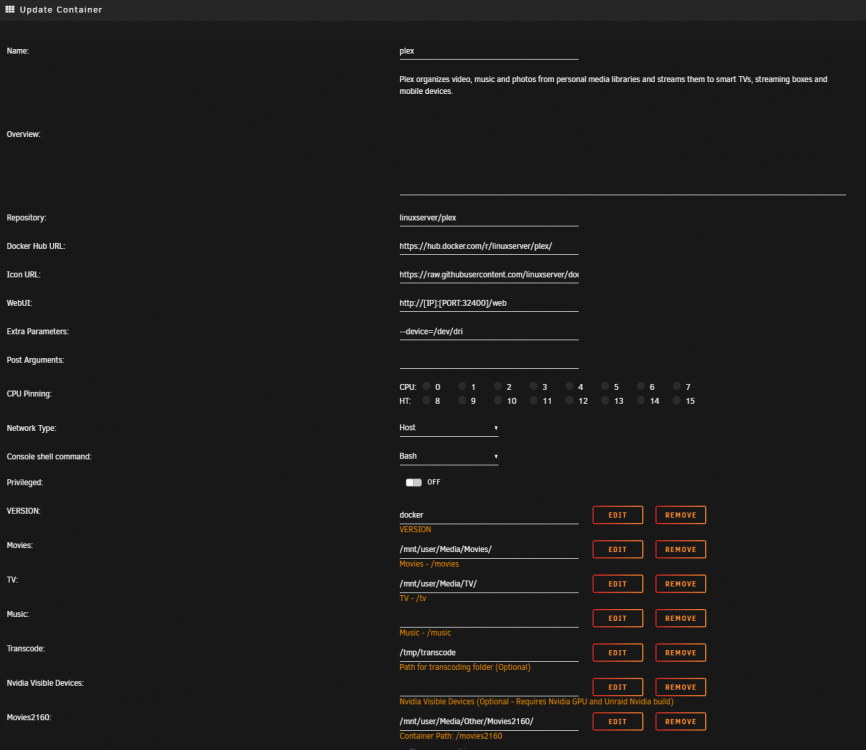
Task: Check HT 15 pinning box
Action: coord(677,400)
